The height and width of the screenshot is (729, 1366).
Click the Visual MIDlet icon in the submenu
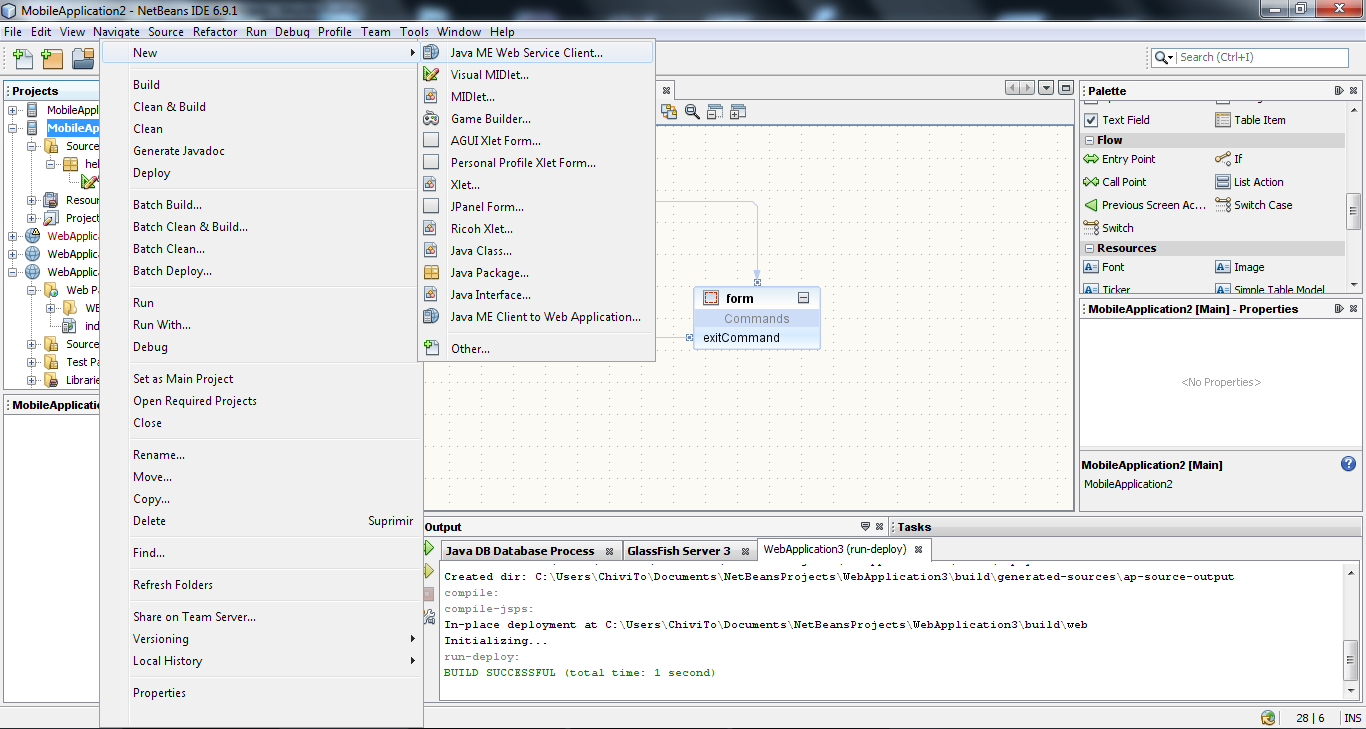[431, 75]
